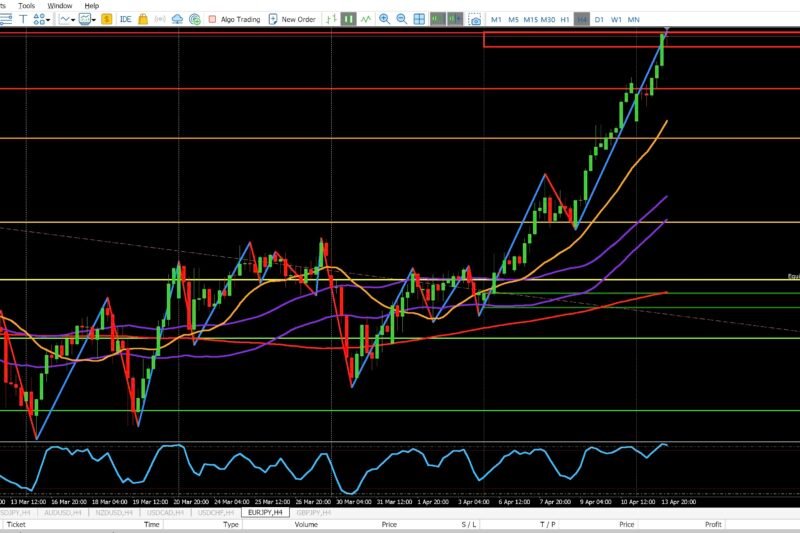This screenshot has width=800, height=533.
Task: Zoom out of the chart
Action: coord(402,19)
